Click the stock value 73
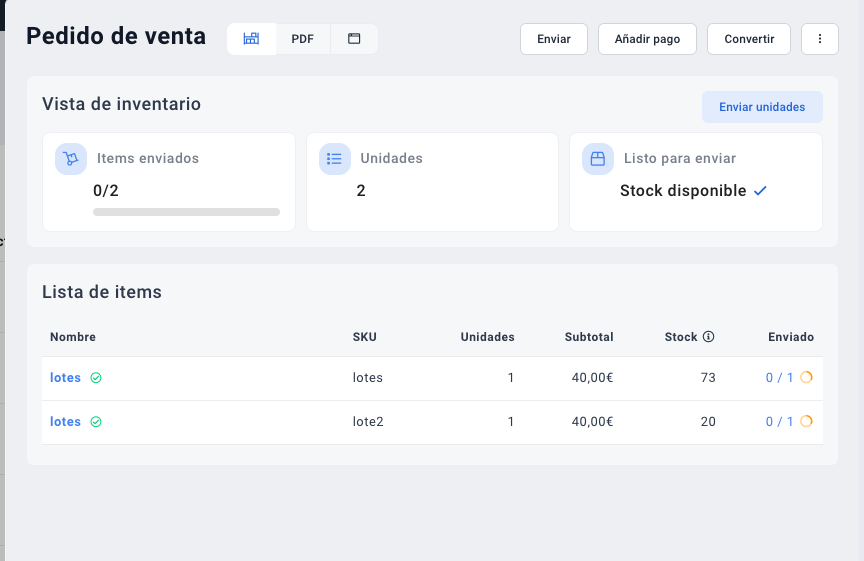The image size is (864, 561). [708, 377]
